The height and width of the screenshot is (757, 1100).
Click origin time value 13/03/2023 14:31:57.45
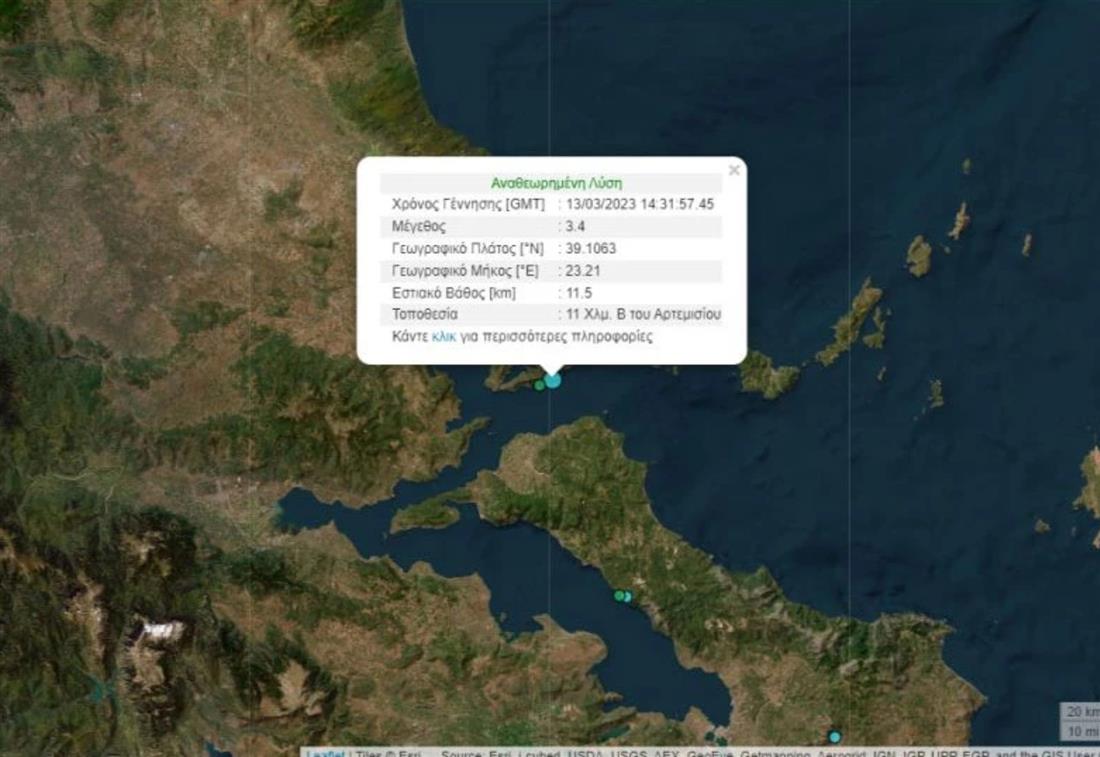[x=640, y=204]
